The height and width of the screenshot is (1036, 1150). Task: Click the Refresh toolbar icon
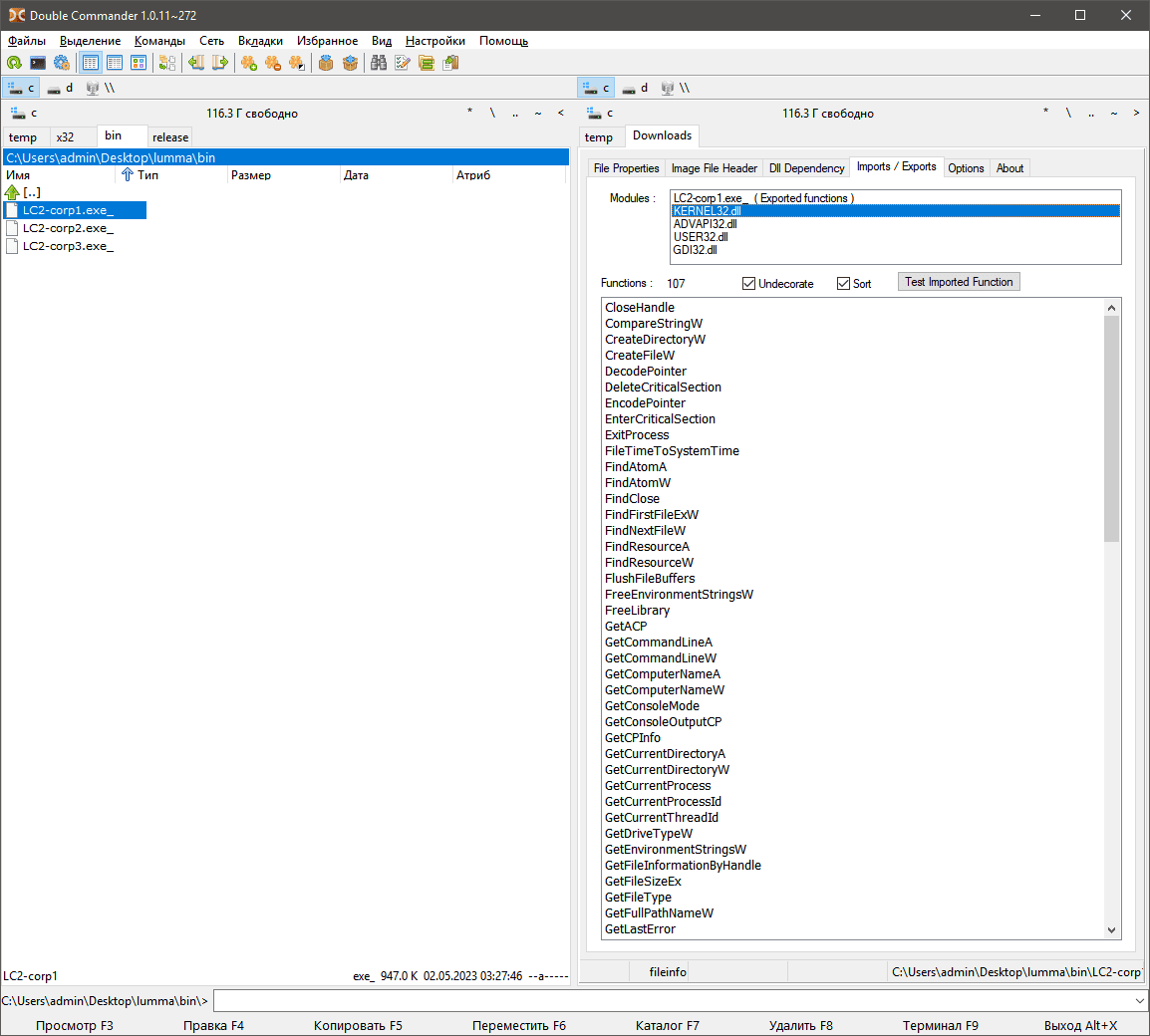coord(14,63)
